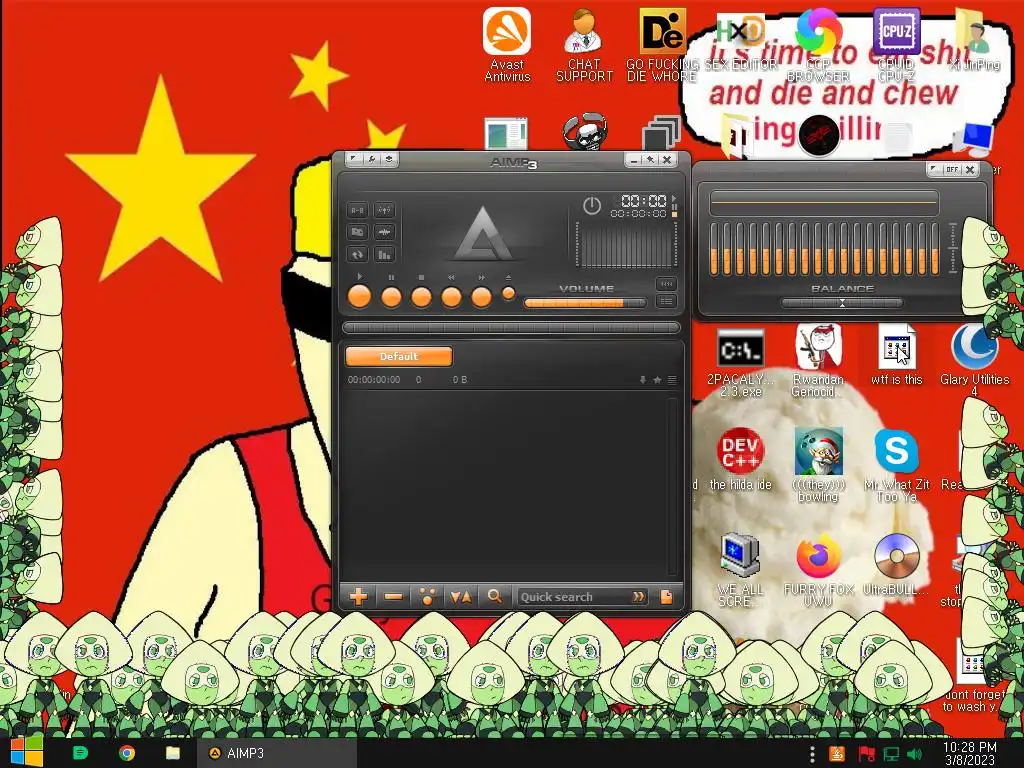Select the Default playlist tab
The image size is (1024, 768).
(x=398, y=357)
